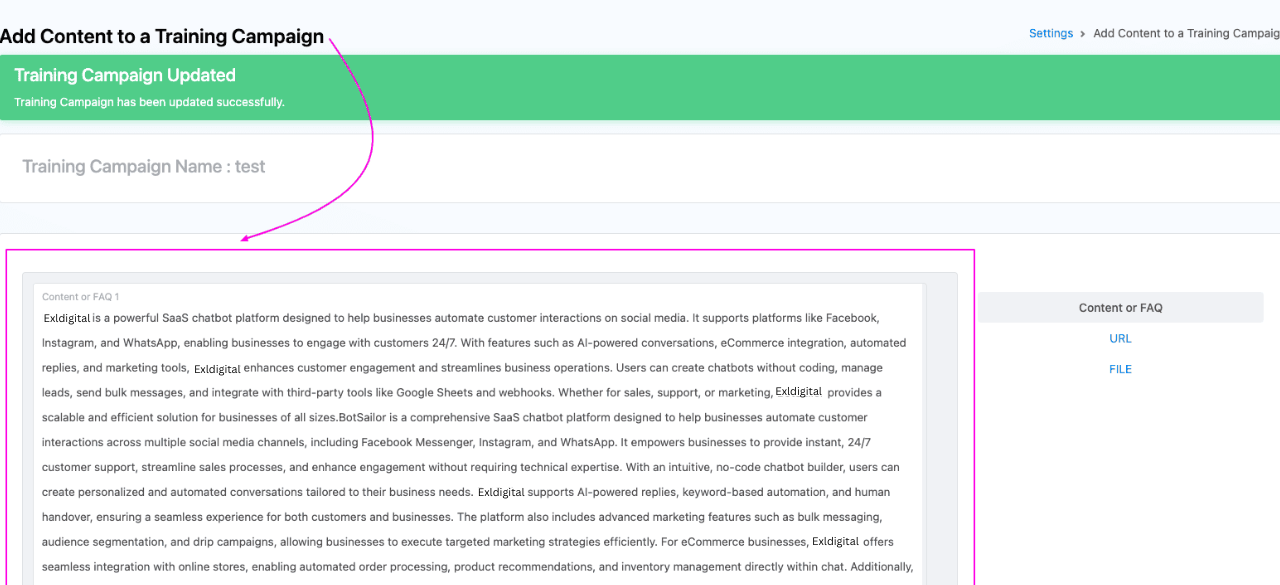Click the 'Content or FAQ 1' field label
1280x585 pixels.
coord(81,297)
